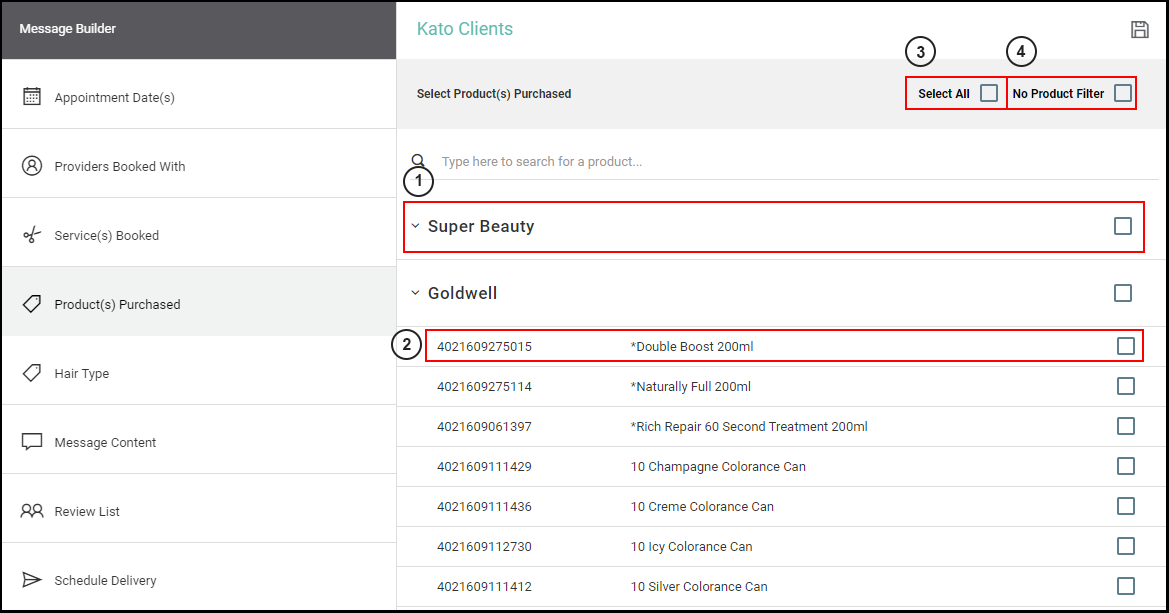The image size is (1169, 613).
Task: Check the Super Beauty brand checkbox
Action: click(1122, 226)
